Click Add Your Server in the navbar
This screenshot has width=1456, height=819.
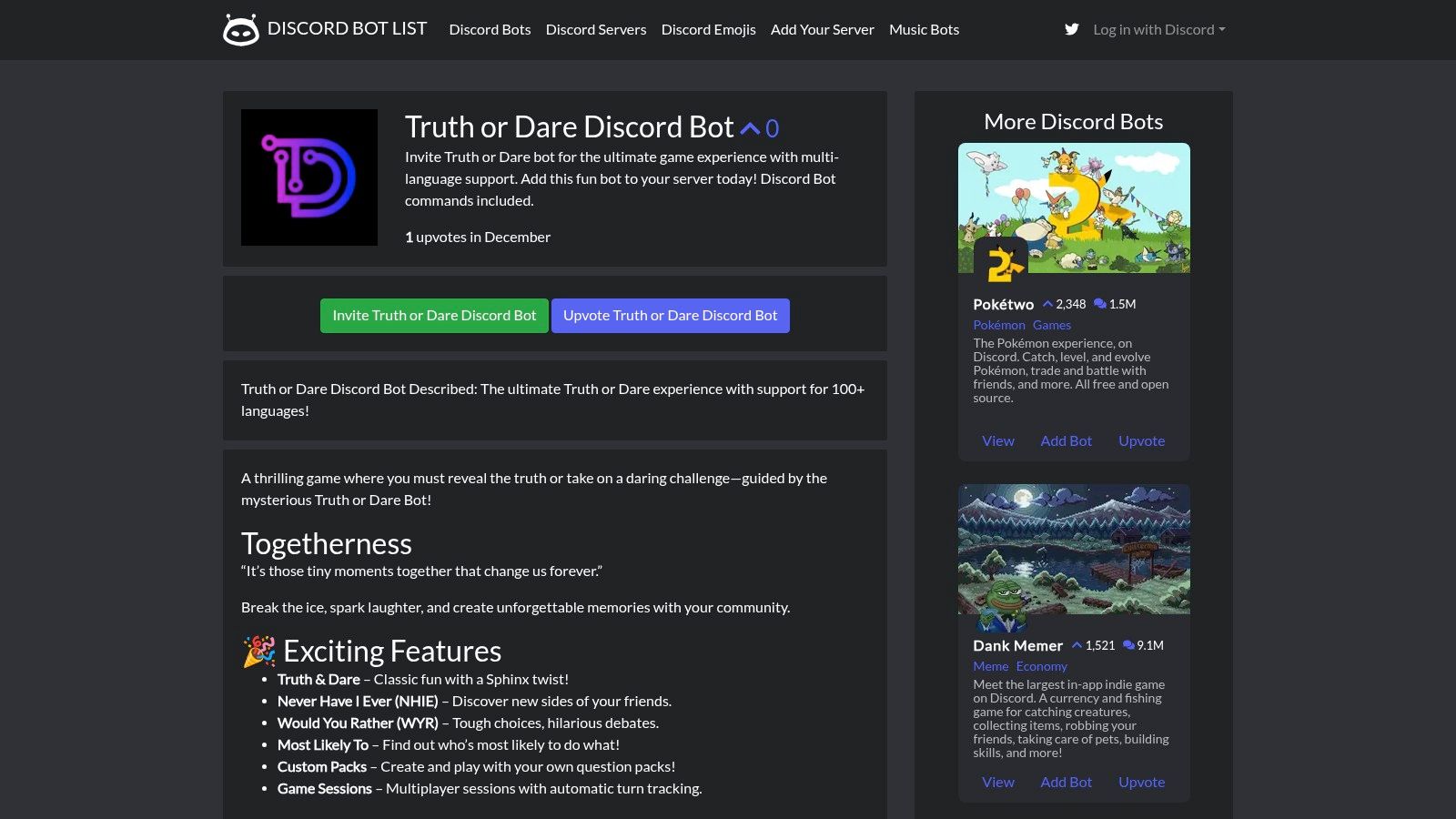822,29
